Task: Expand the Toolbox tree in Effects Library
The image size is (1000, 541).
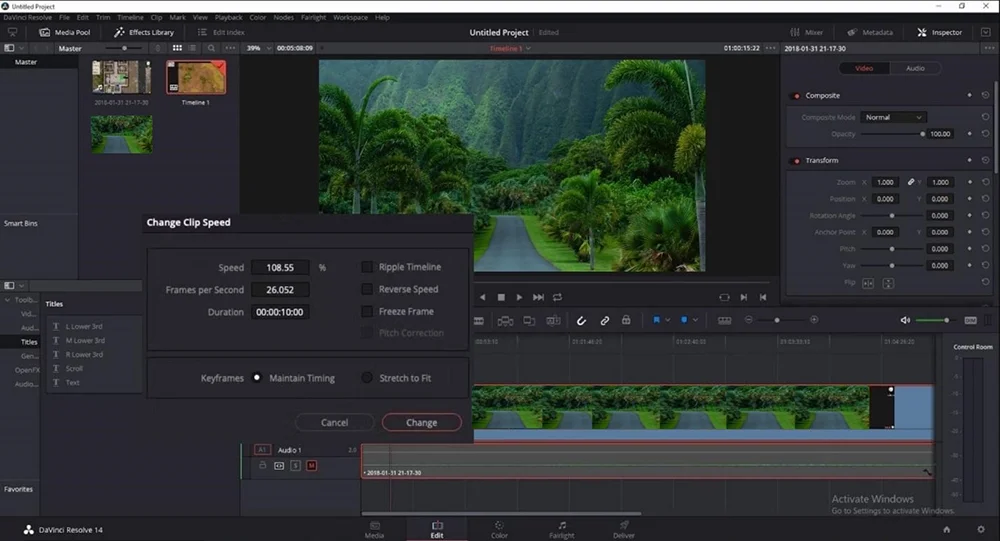Action: 8,300
